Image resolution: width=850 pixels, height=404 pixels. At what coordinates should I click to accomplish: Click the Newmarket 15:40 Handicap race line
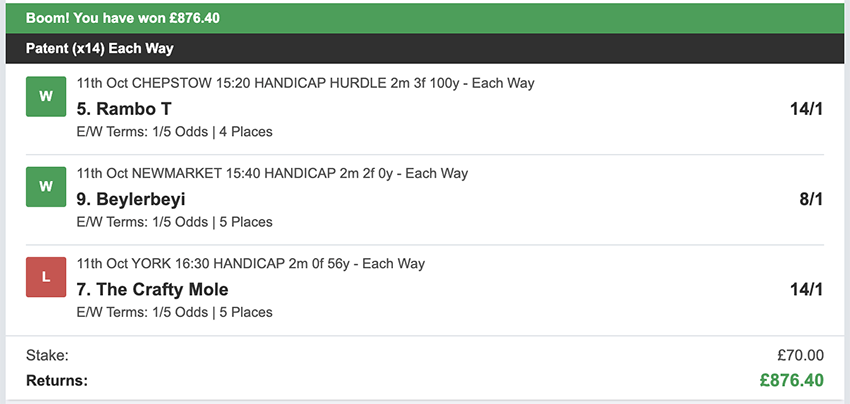point(272,174)
